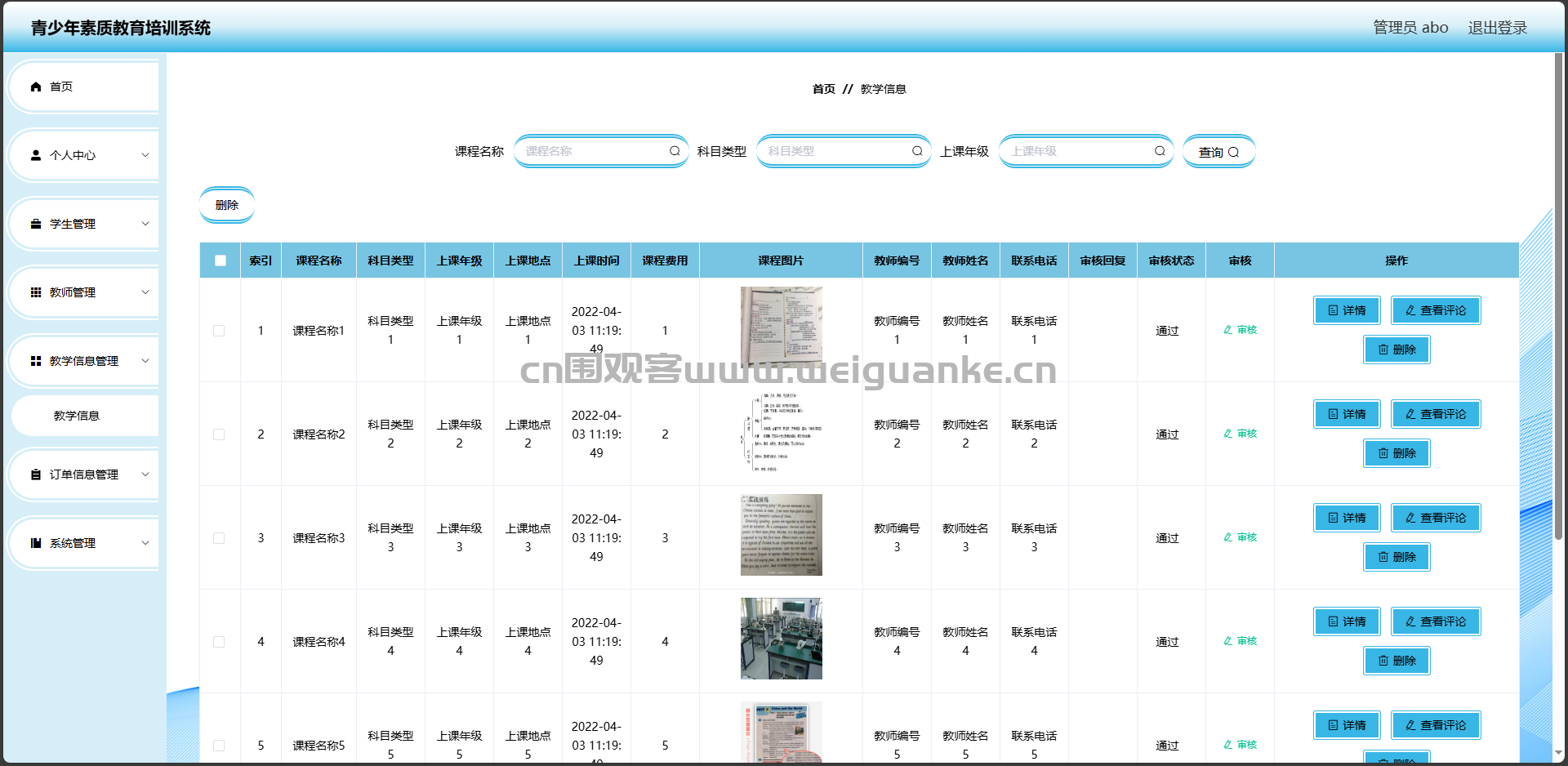Check the checkbox for row 课程名称2
Image resolution: width=1568 pixels, height=766 pixels.
(x=219, y=434)
